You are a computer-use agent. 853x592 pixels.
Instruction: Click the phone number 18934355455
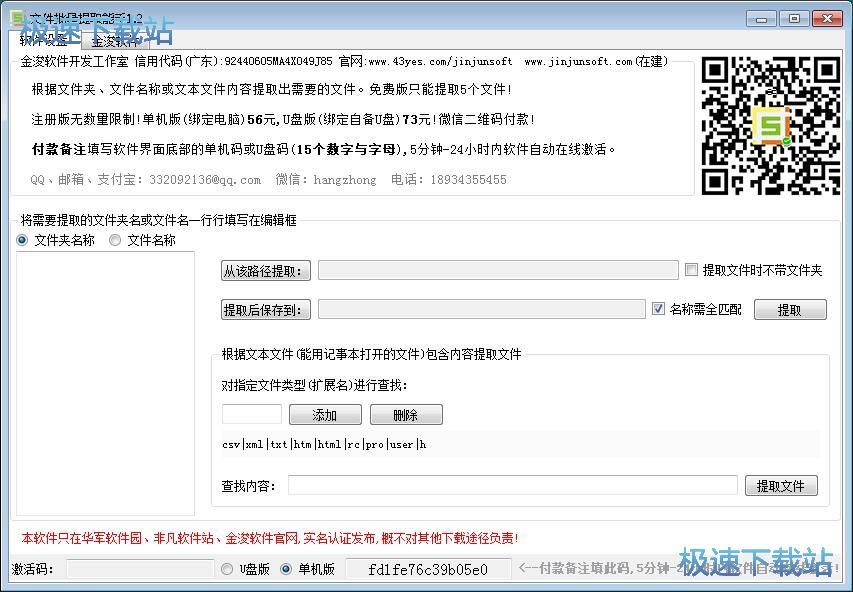[x=468, y=180]
